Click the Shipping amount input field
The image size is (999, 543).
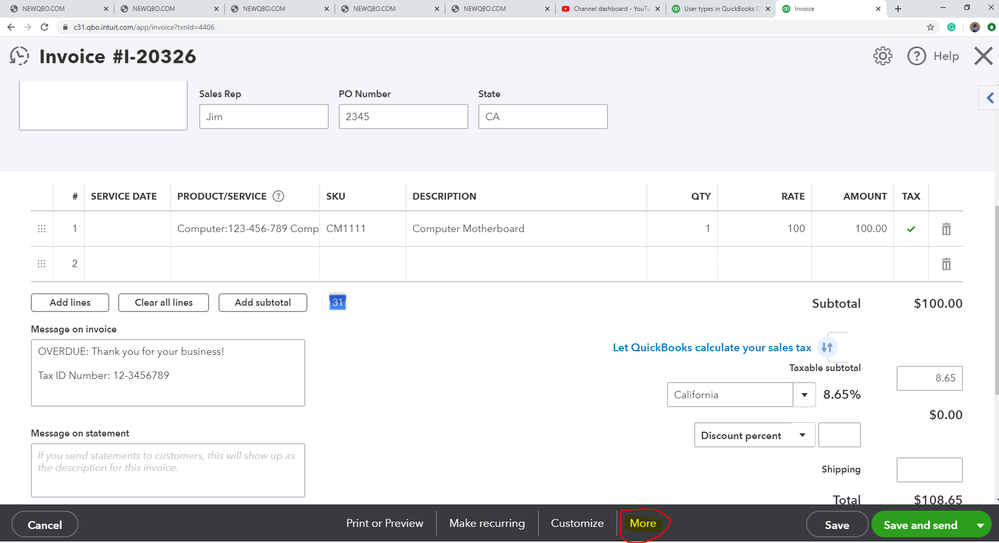click(929, 469)
